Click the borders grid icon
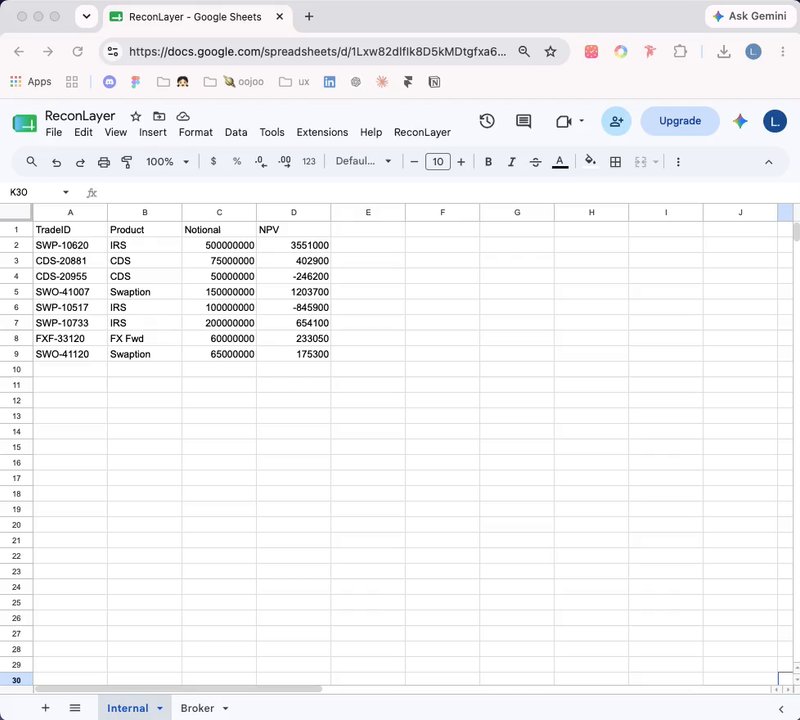The image size is (800, 720). point(615,162)
